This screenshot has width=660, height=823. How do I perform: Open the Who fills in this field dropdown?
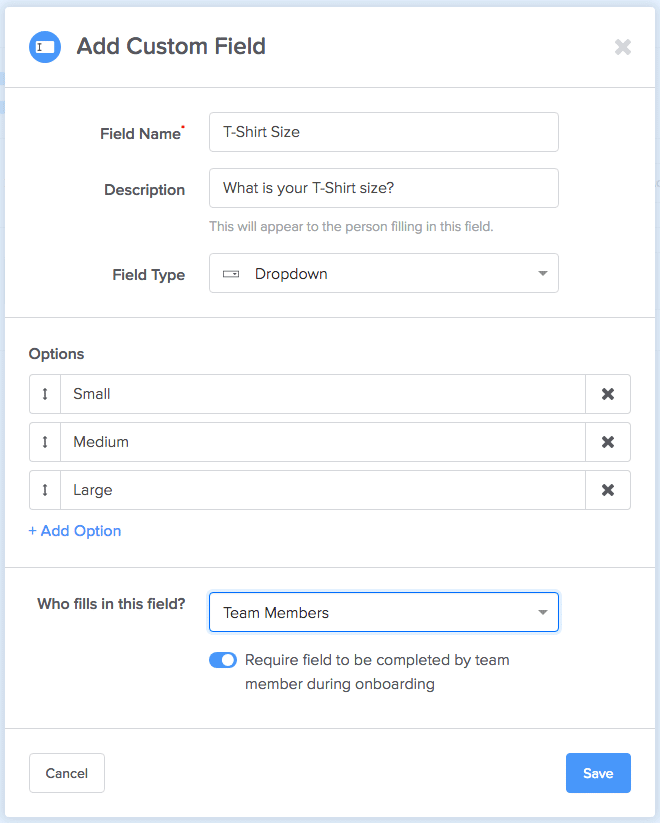point(384,612)
